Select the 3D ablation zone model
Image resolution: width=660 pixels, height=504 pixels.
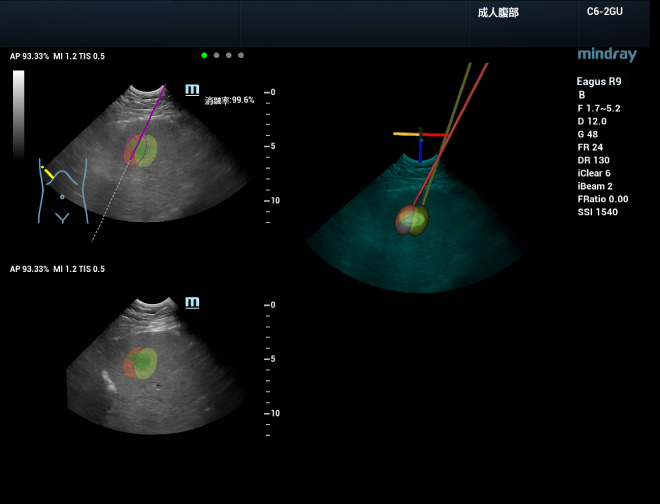[x=411, y=220]
